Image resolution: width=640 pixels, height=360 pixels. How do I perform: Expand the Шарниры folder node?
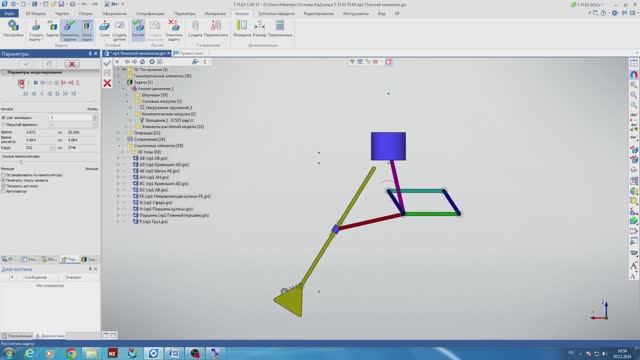(127, 95)
